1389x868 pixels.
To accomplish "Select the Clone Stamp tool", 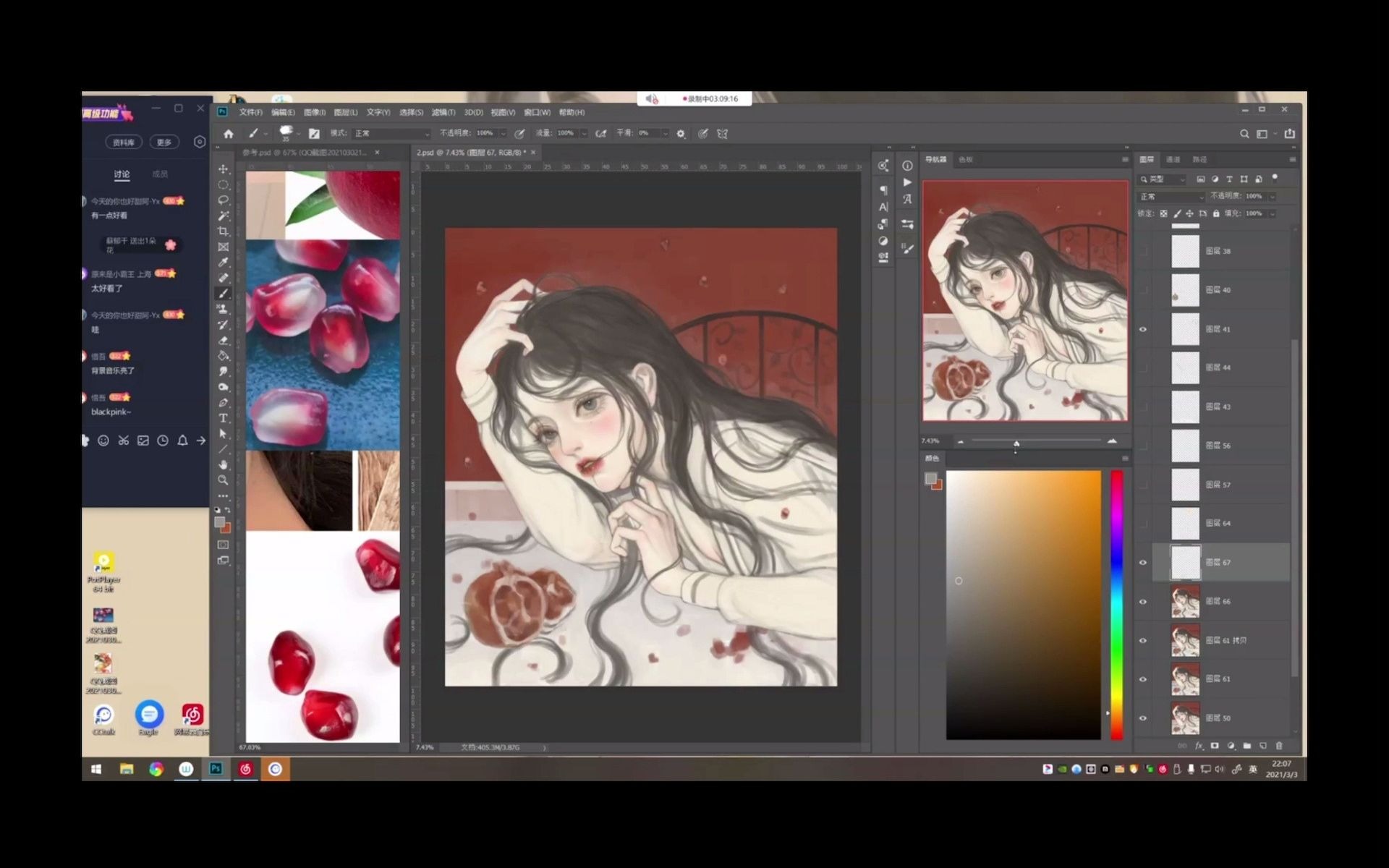I will pyautogui.click(x=223, y=310).
